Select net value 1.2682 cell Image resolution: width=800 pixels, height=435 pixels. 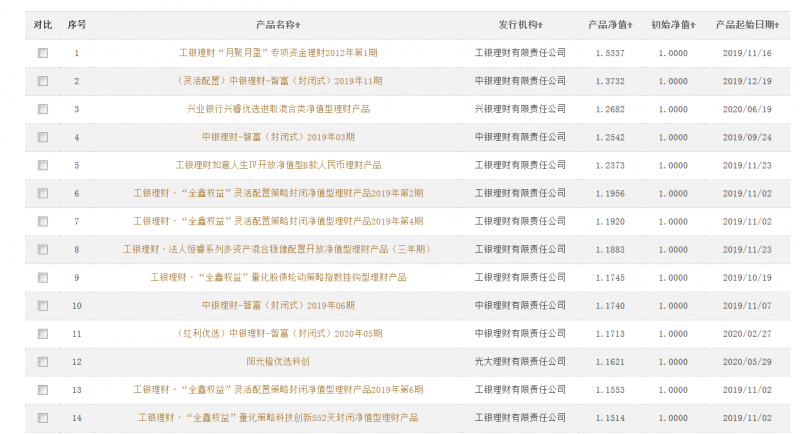pos(610,109)
